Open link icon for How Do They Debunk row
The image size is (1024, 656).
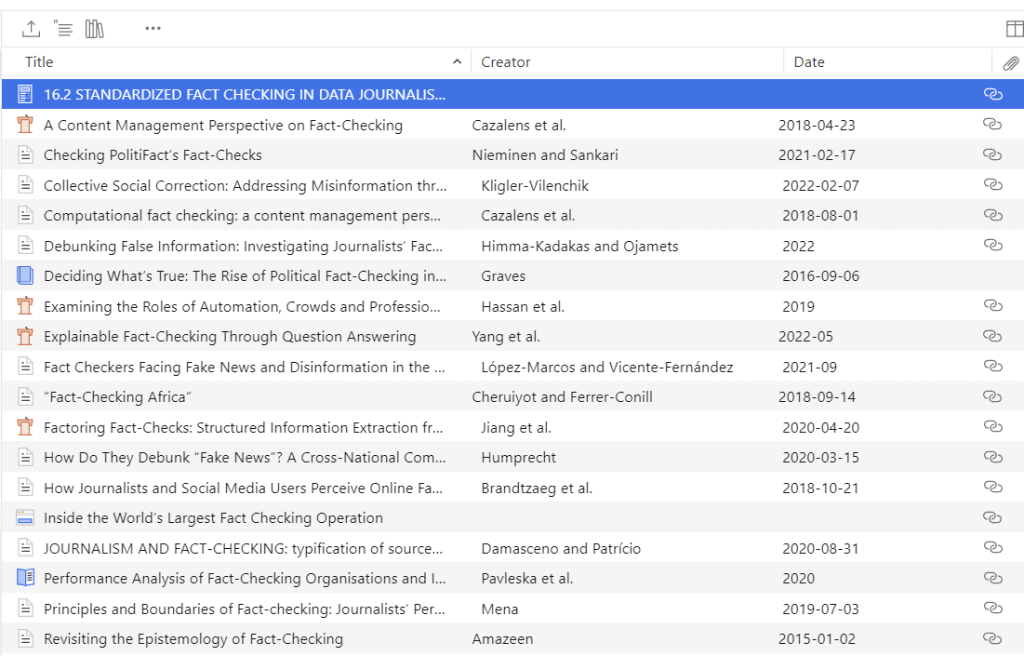coord(993,457)
